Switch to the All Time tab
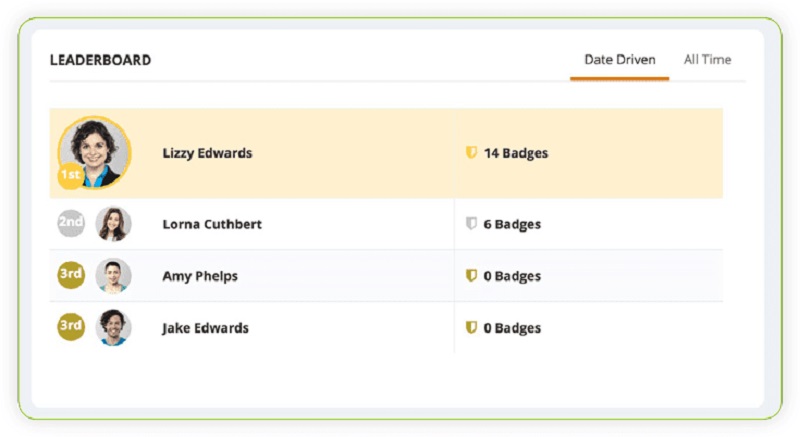 [x=707, y=60]
